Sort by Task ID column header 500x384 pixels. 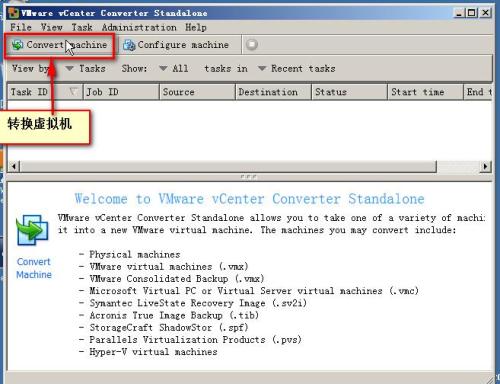[x=45, y=92]
